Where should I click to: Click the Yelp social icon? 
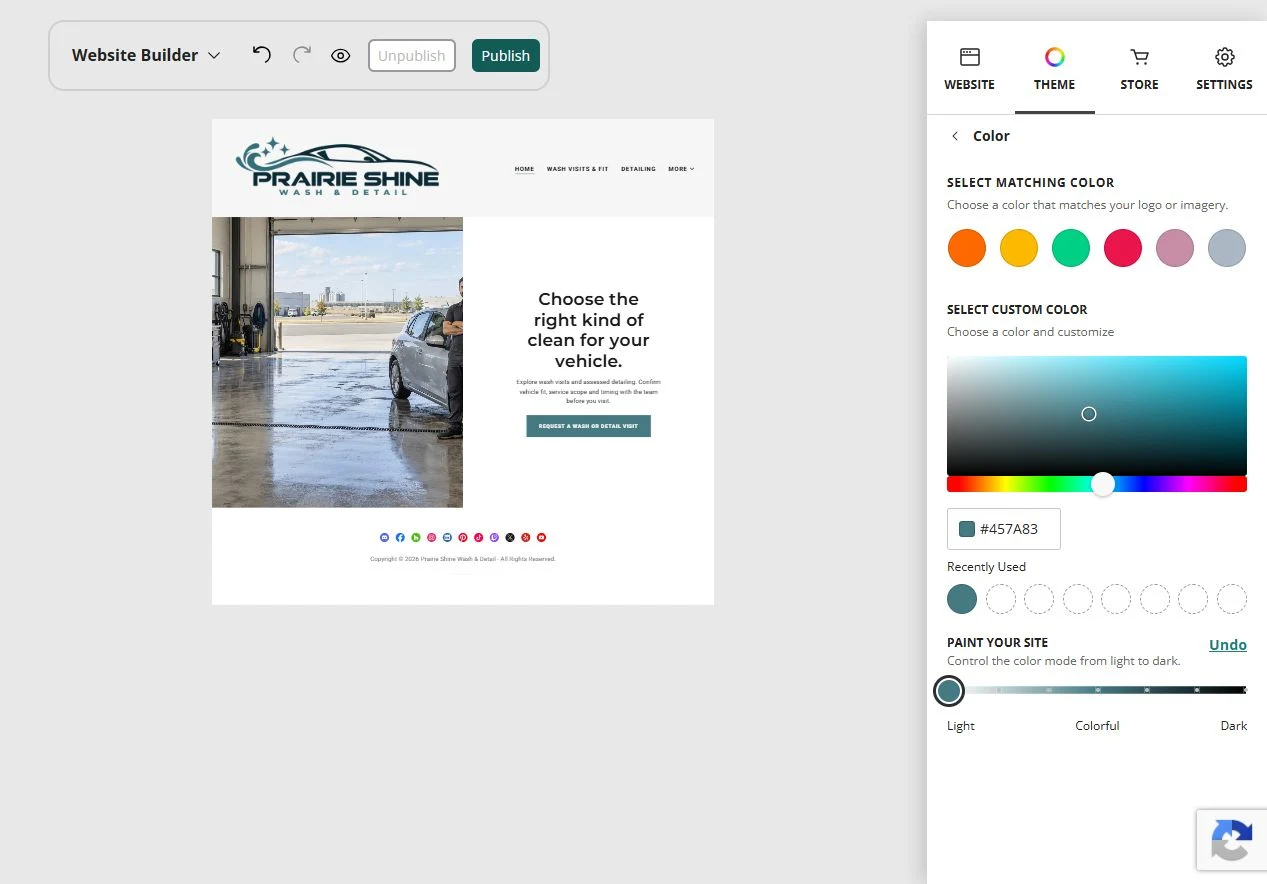point(526,538)
